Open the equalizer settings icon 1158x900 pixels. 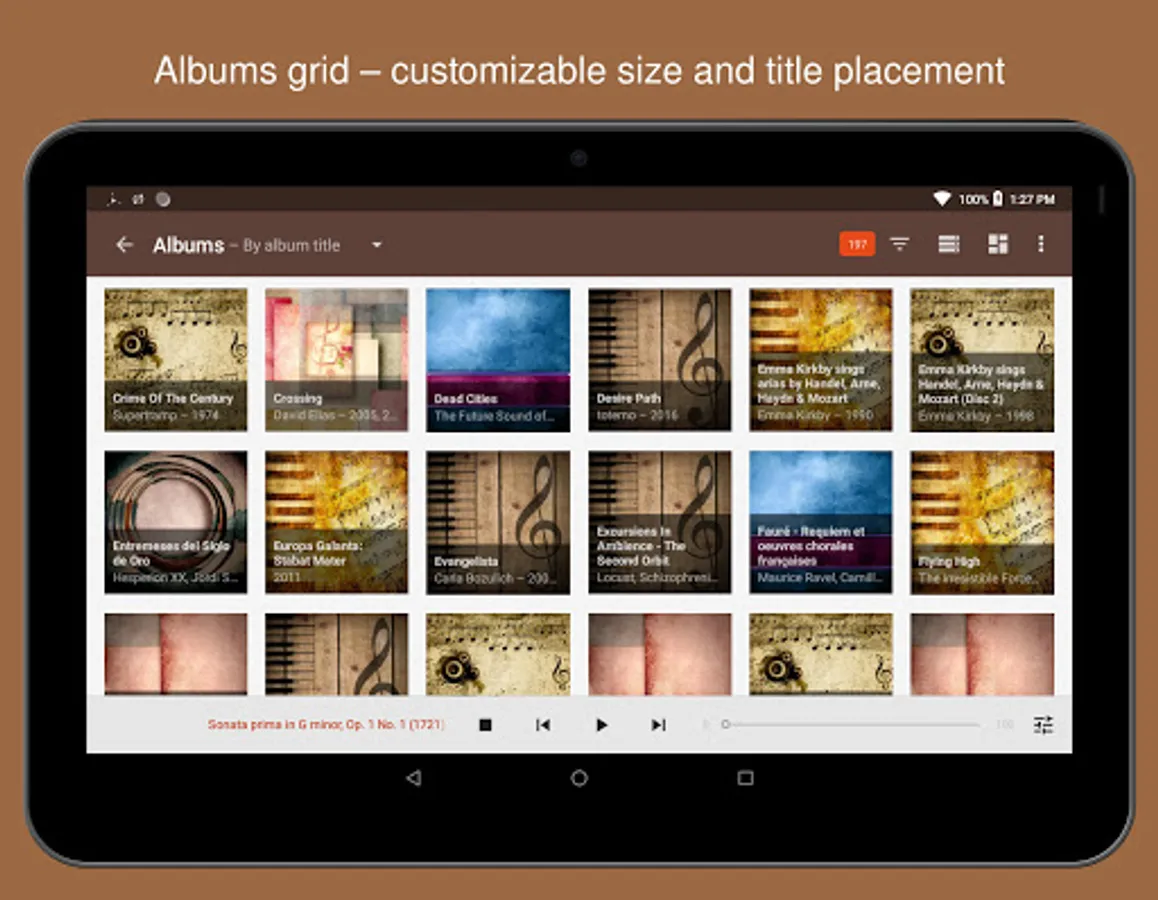pyautogui.click(x=1043, y=725)
